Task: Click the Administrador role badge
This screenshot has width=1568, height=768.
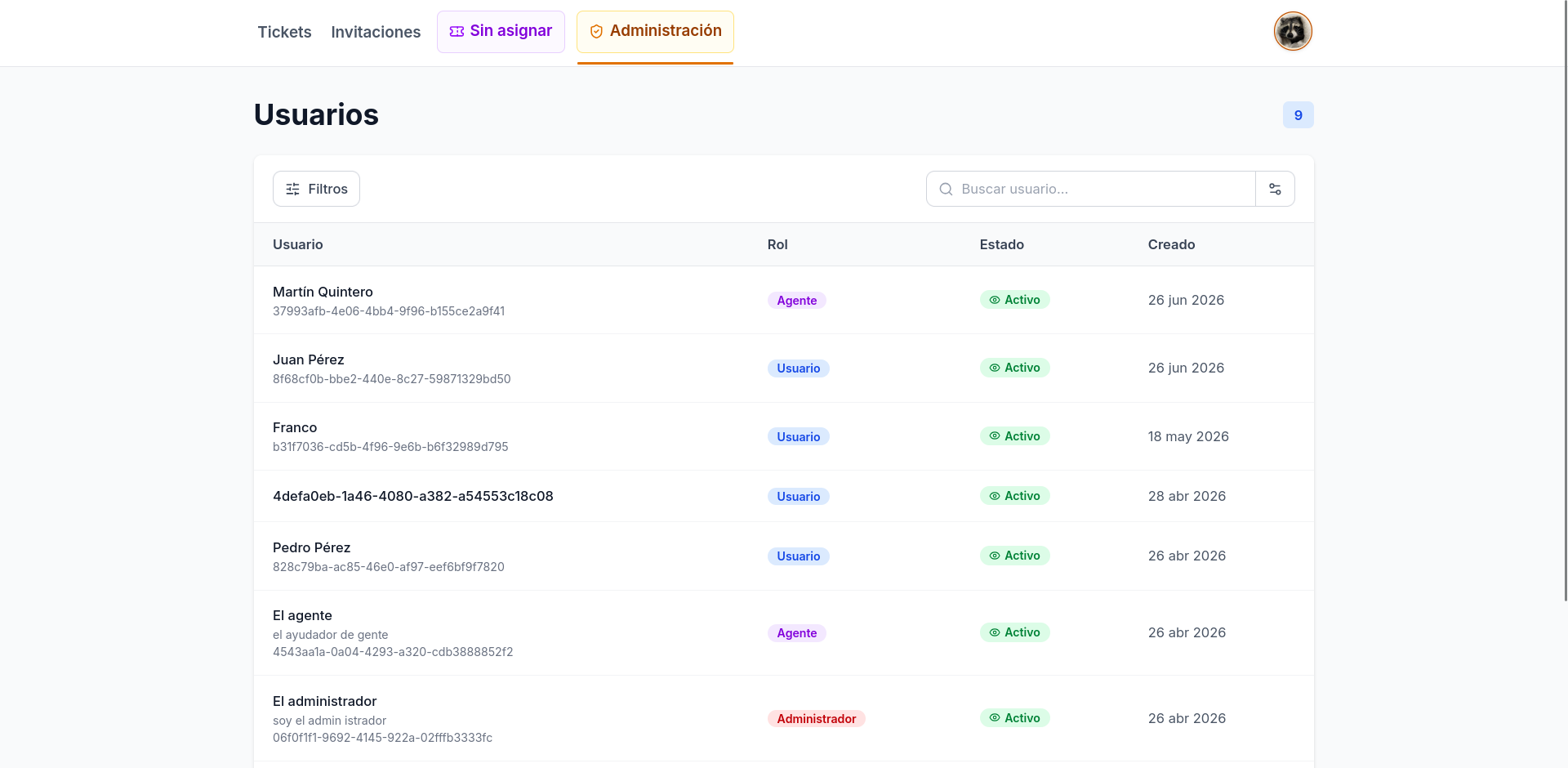Action: coord(817,719)
